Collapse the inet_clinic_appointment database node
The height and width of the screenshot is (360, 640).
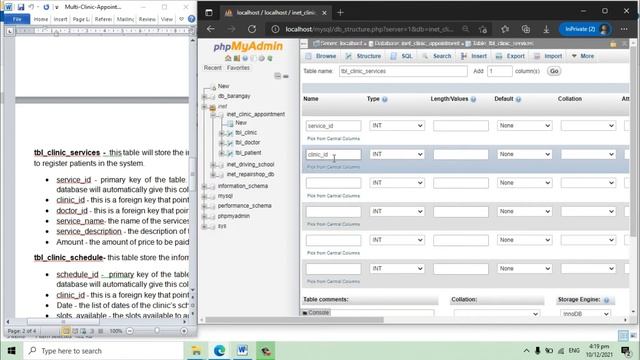(213, 115)
